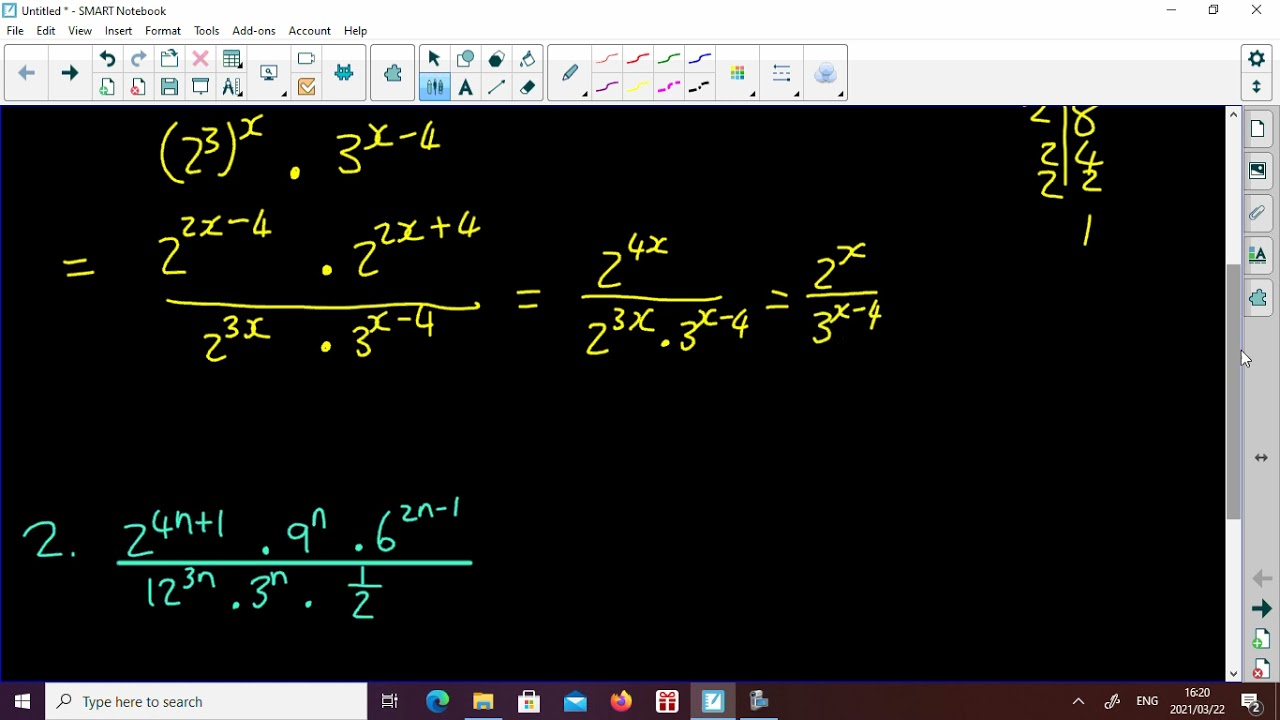Choose the Fill bucket tool

[527, 59]
